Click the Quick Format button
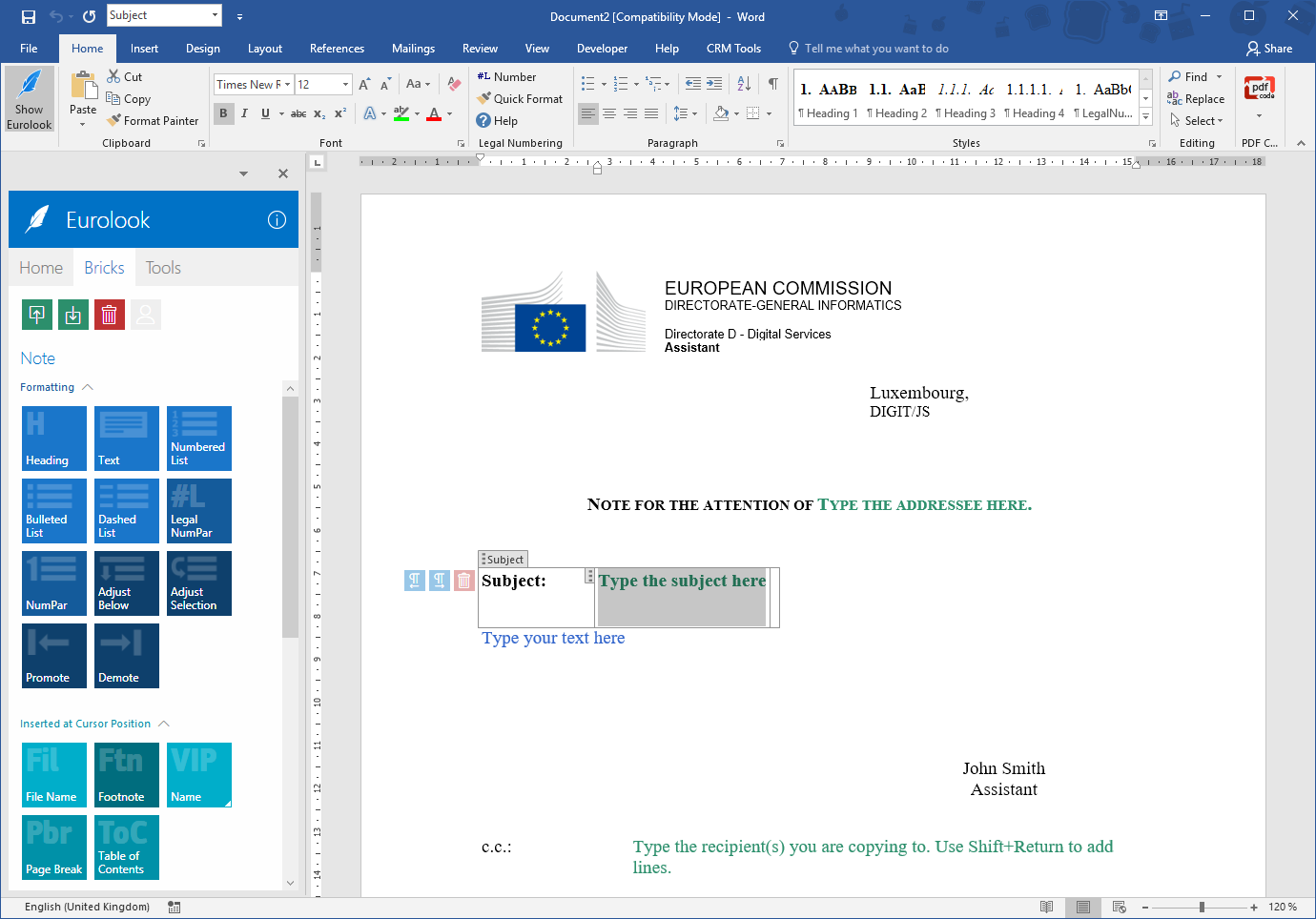This screenshot has width=1316, height=919. [x=521, y=99]
